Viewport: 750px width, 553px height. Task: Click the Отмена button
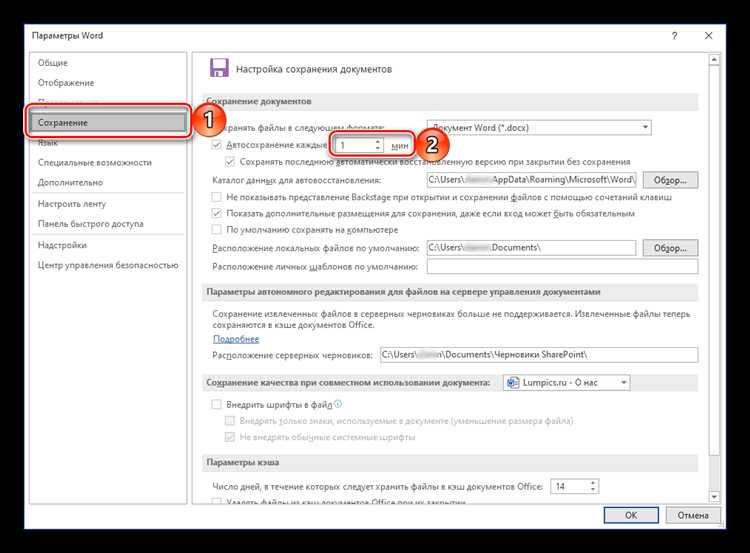(693, 515)
